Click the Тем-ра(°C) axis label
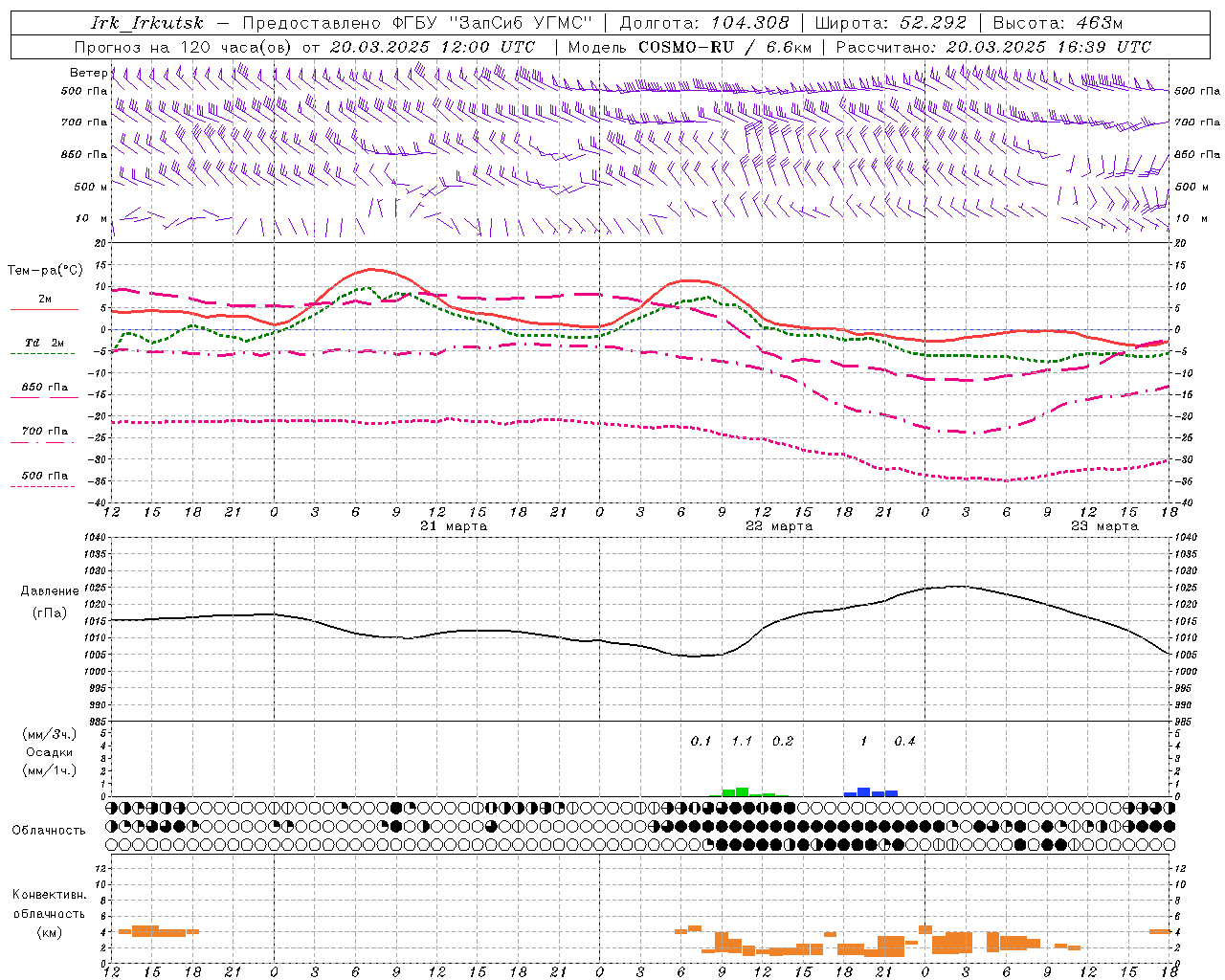This screenshot has width=1225, height=980. [45, 271]
